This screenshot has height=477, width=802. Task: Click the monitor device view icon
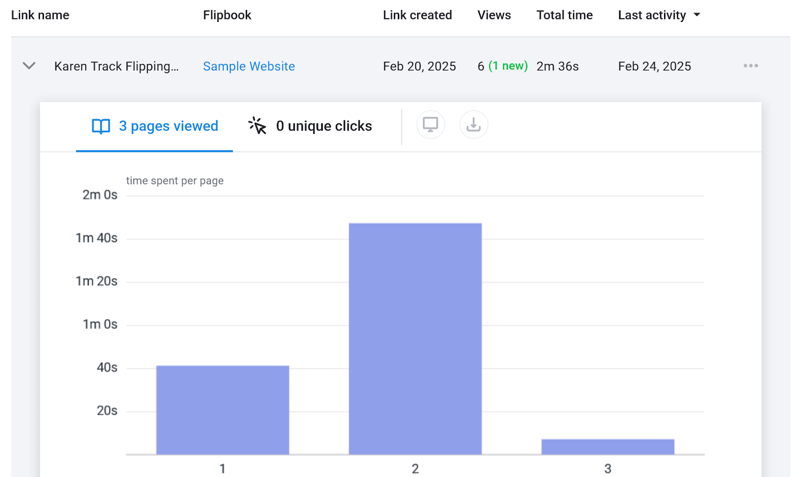pyautogui.click(x=430, y=125)
